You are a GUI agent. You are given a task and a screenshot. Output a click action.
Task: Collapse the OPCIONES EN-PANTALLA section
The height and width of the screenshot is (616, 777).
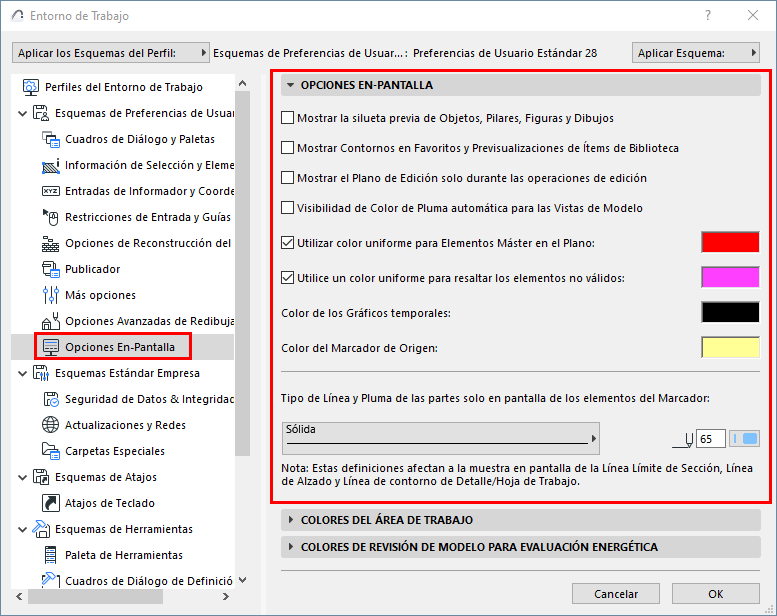291,85
